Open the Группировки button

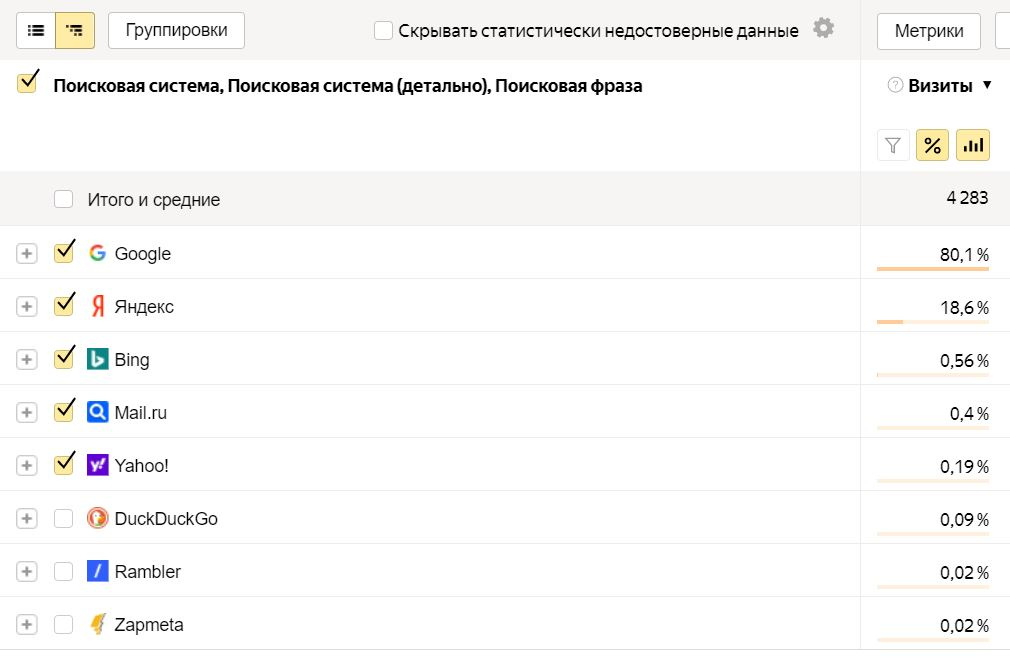(176, 31)
